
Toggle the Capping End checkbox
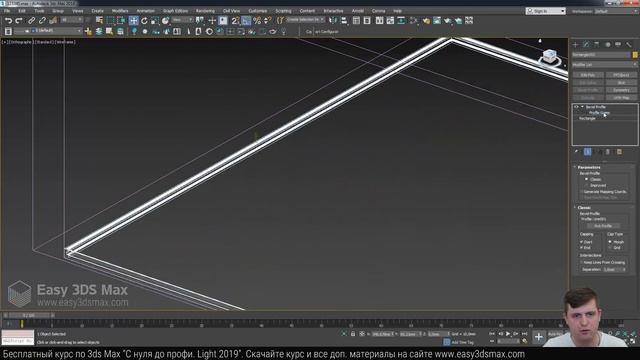tap(581, 248)
